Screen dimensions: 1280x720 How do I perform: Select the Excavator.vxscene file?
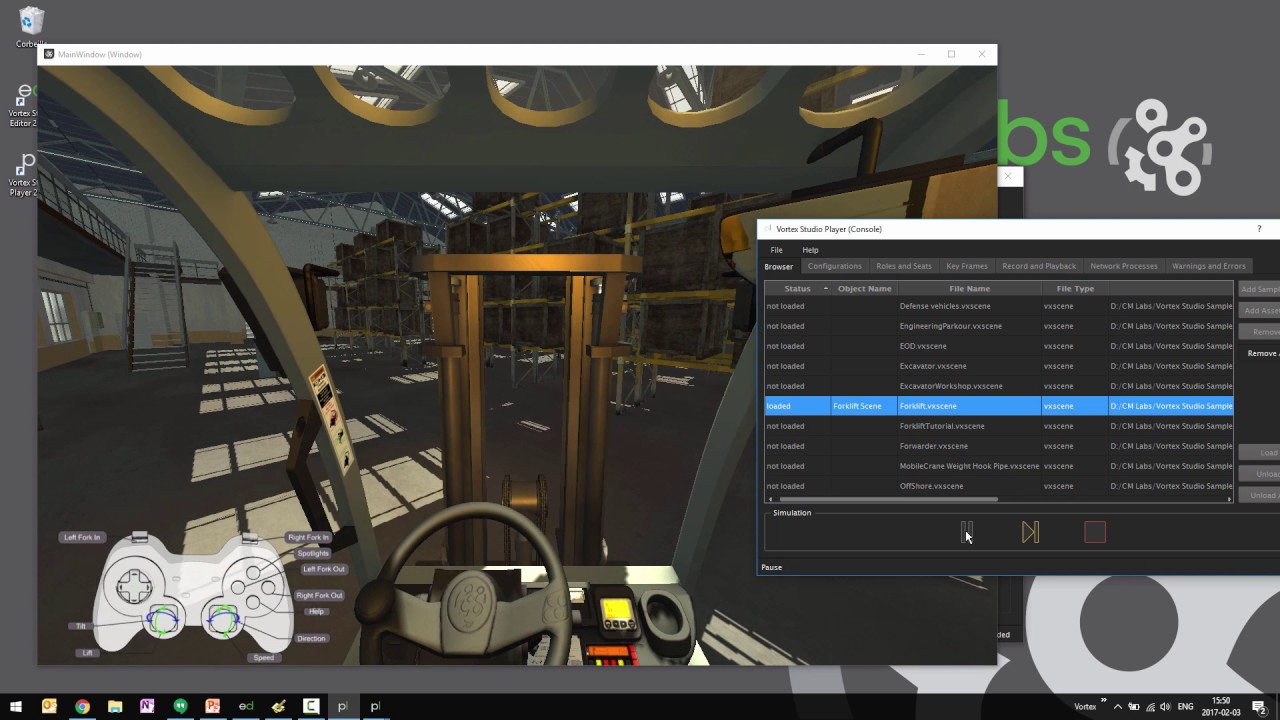pyautogui.click(x=933, y=366)
